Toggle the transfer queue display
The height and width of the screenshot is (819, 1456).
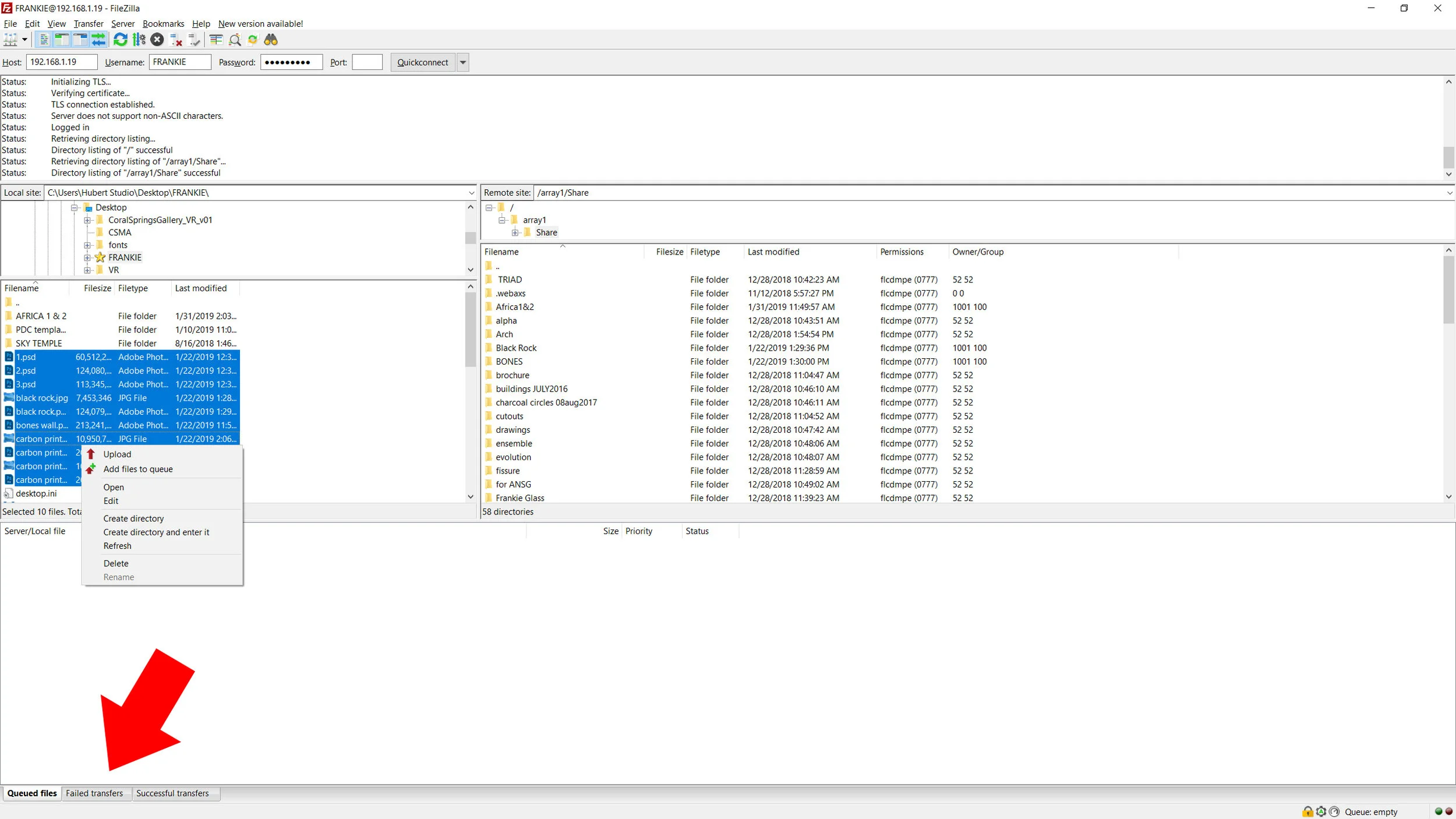tap(98, 40)
